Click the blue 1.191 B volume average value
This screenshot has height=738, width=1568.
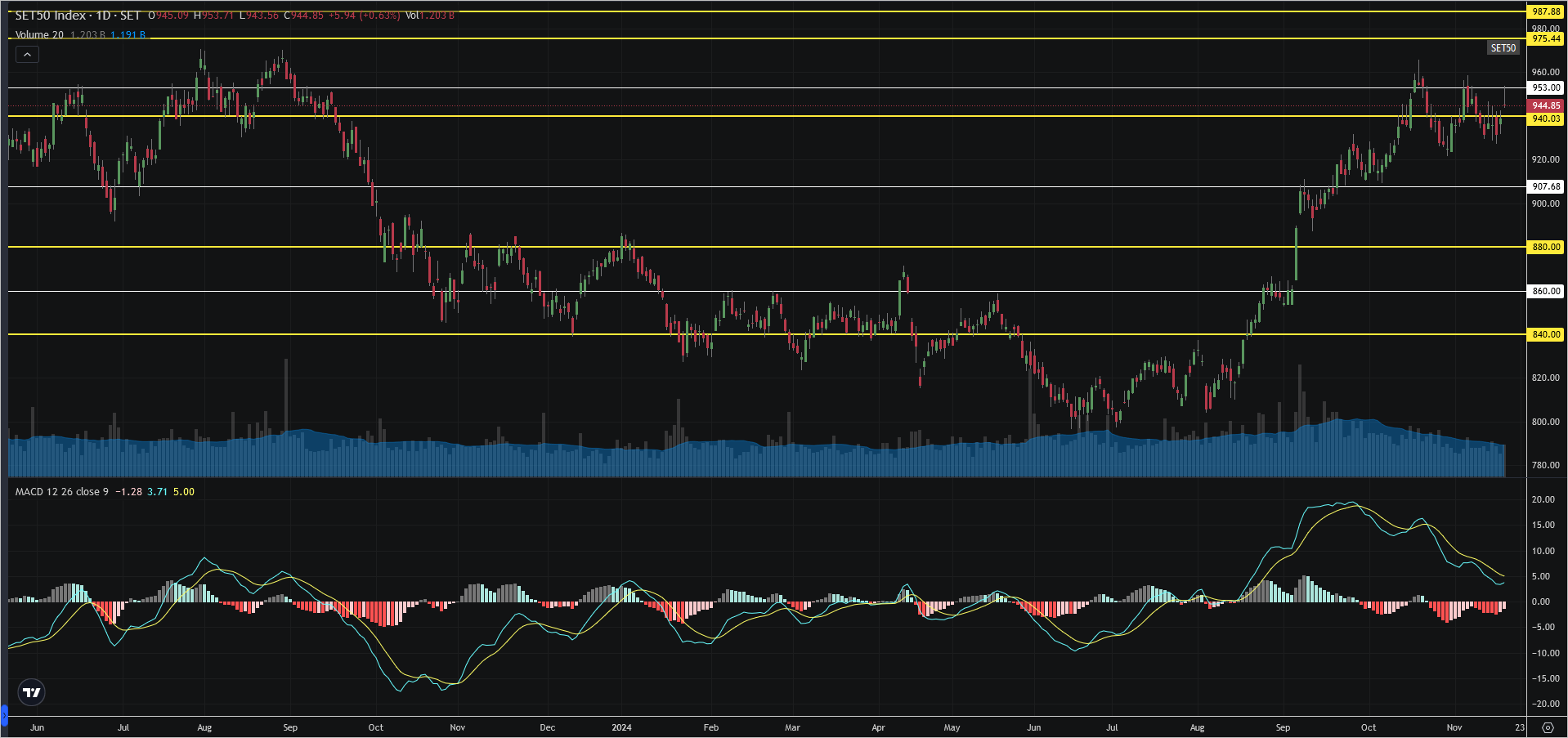click(128, 34)
